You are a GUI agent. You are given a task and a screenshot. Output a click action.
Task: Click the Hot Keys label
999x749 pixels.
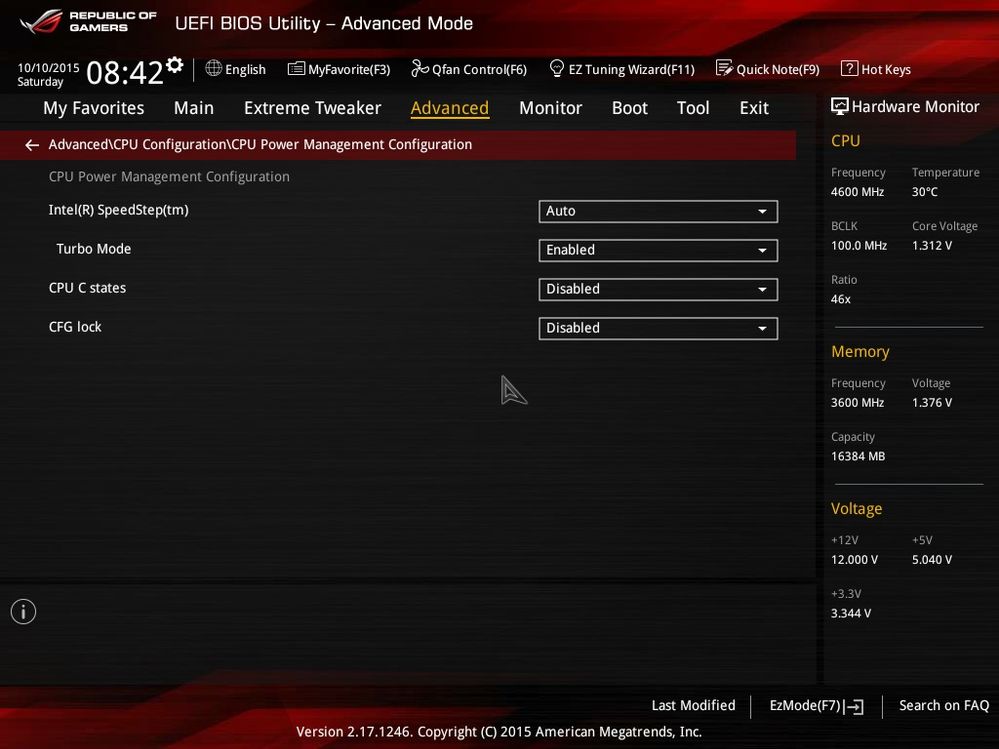click(x=886, y=69)
